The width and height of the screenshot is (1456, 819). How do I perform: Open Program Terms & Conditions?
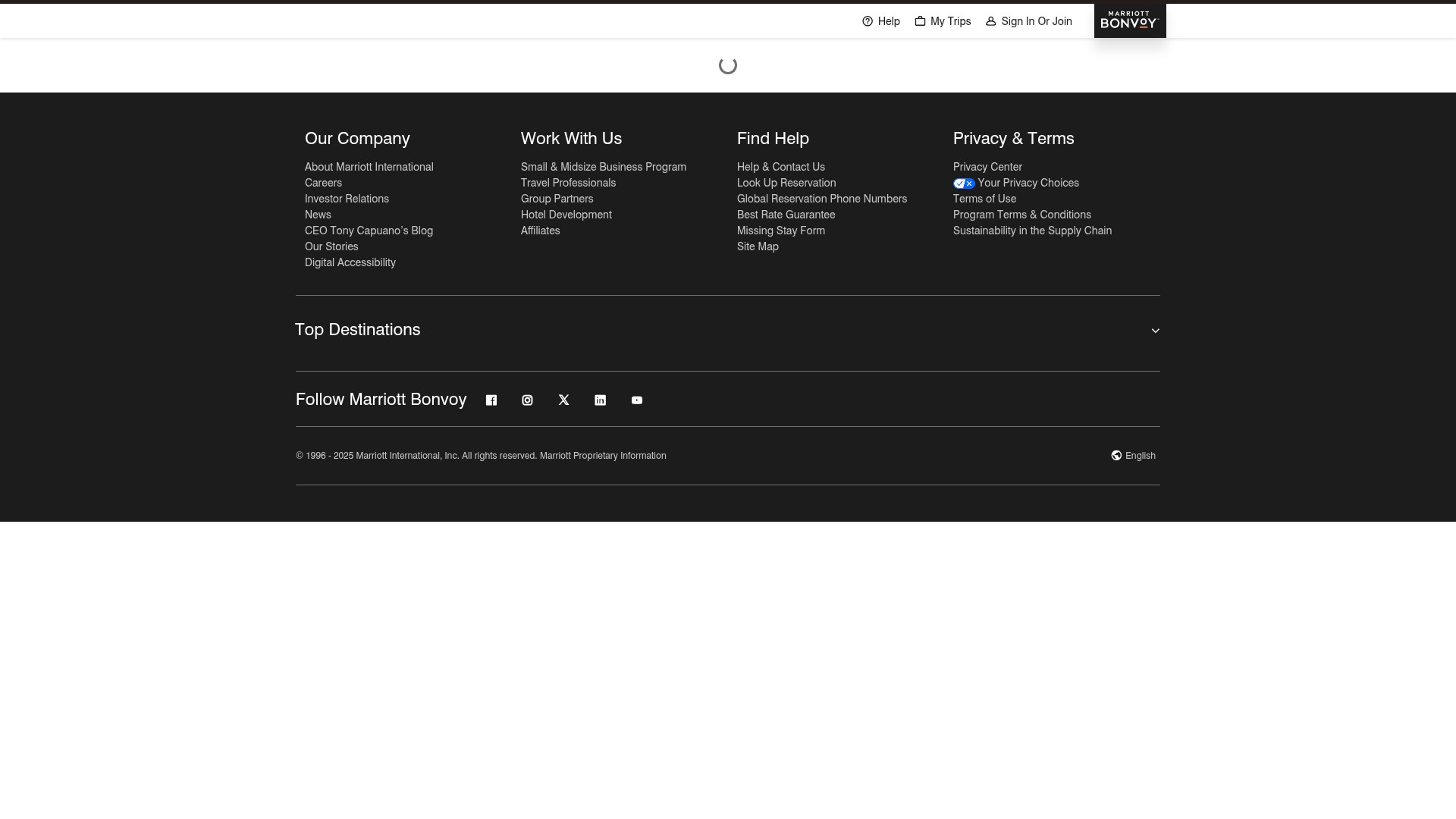click(x=1022, y=215)
